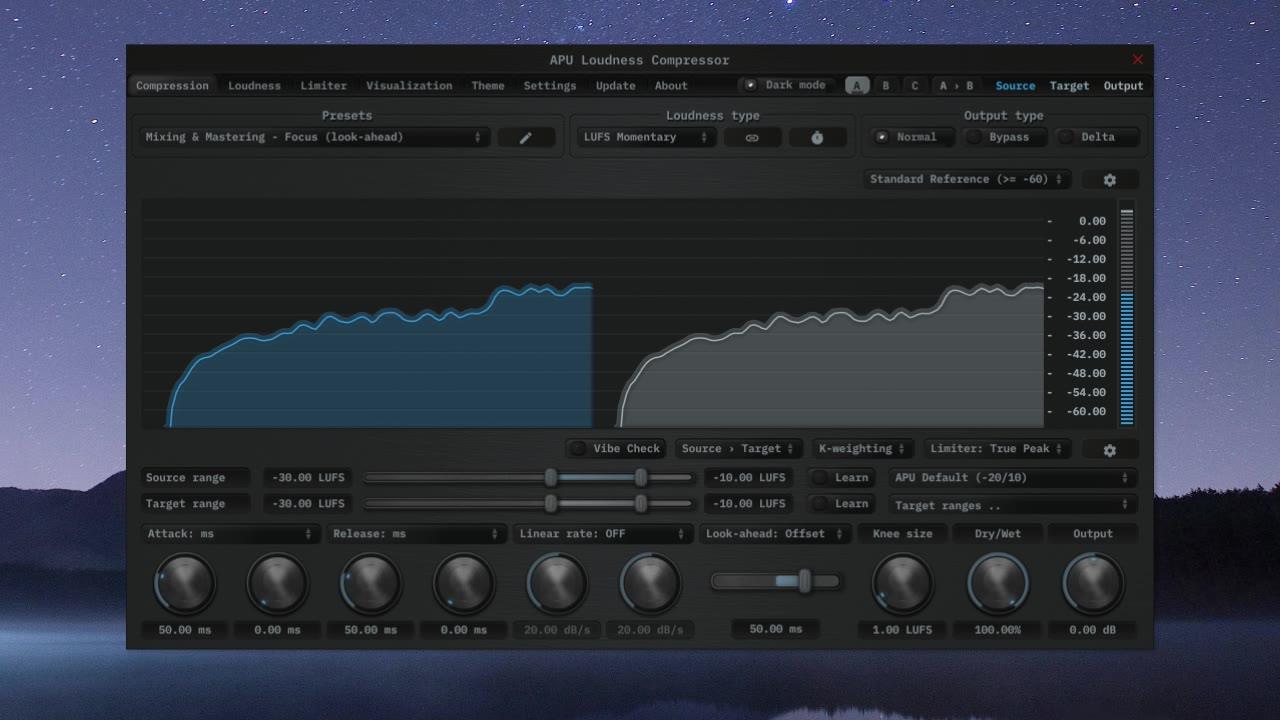The width and height of the screenshot is (1280, 720).
Task: Switch to the Visualization tab
Action: (x=409, y=86)
